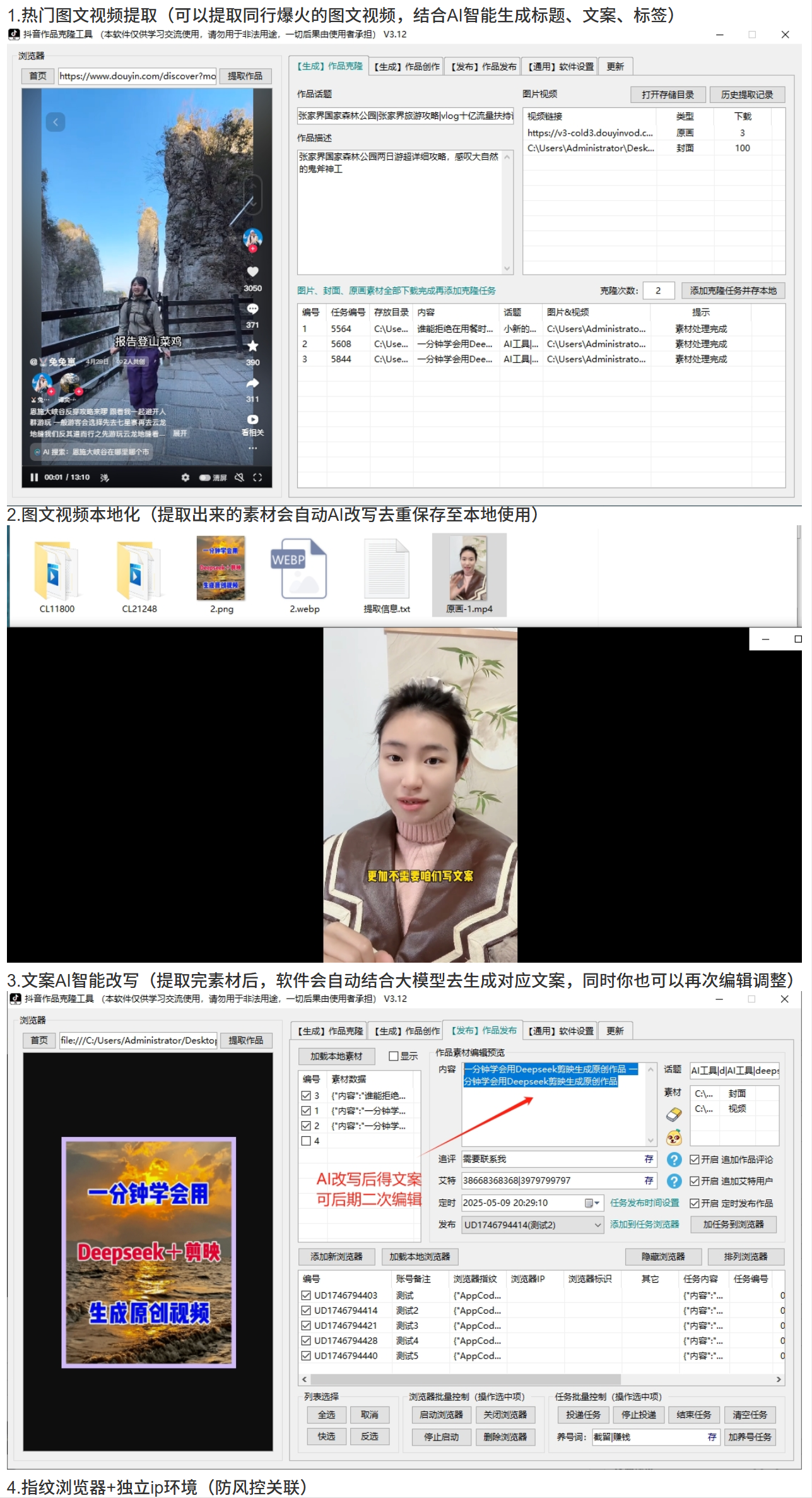
Task: Toggle 开启 追加艾特用户 checkbox
Action: pos(694,1181)
